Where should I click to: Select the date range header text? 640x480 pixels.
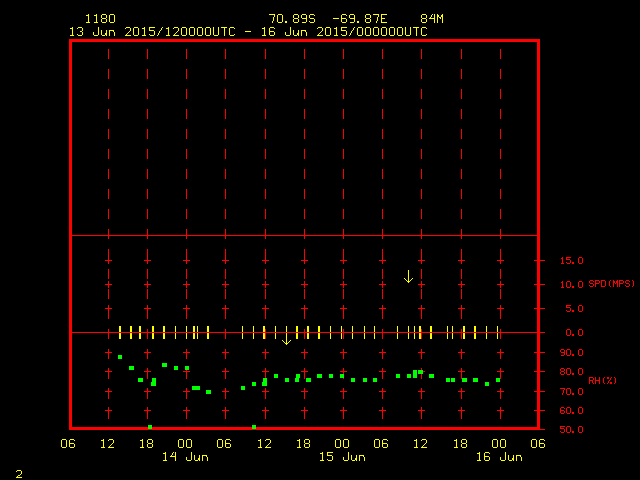pos(248,31)
